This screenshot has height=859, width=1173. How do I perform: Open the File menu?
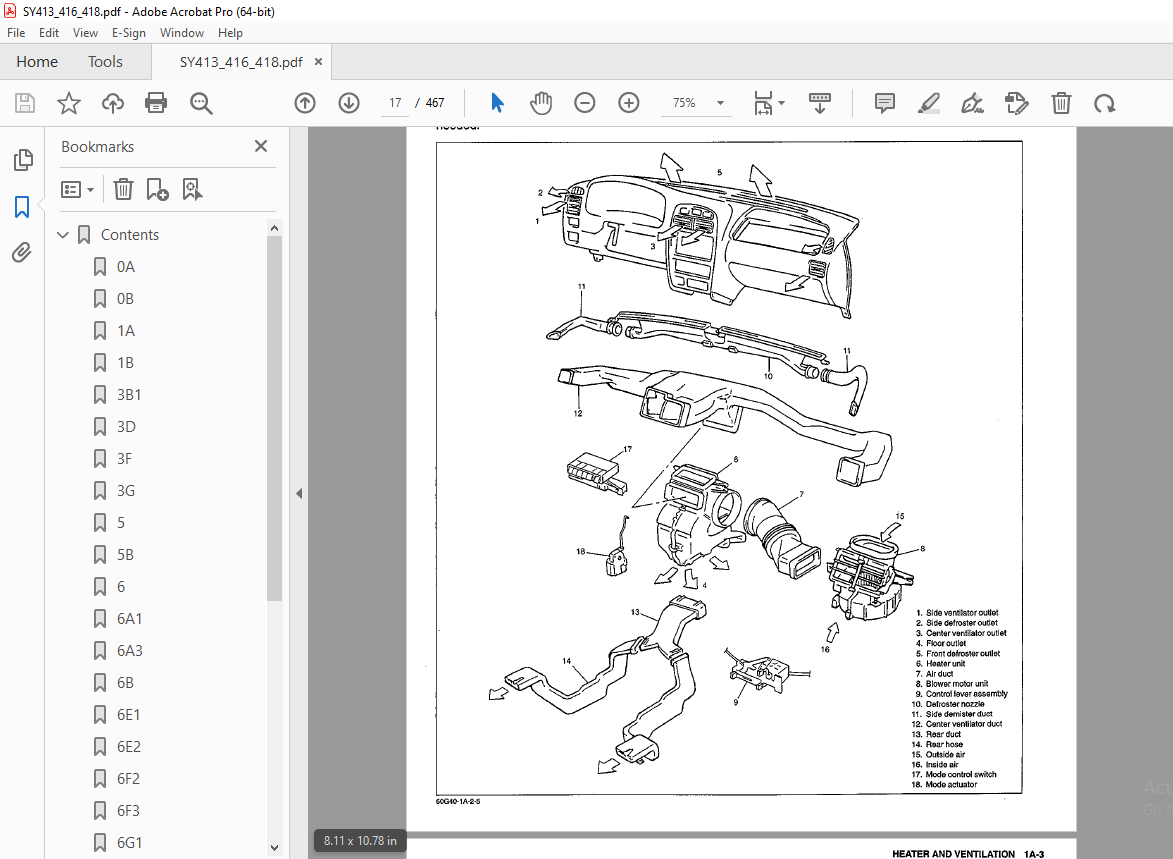click(x=16, y=33)
